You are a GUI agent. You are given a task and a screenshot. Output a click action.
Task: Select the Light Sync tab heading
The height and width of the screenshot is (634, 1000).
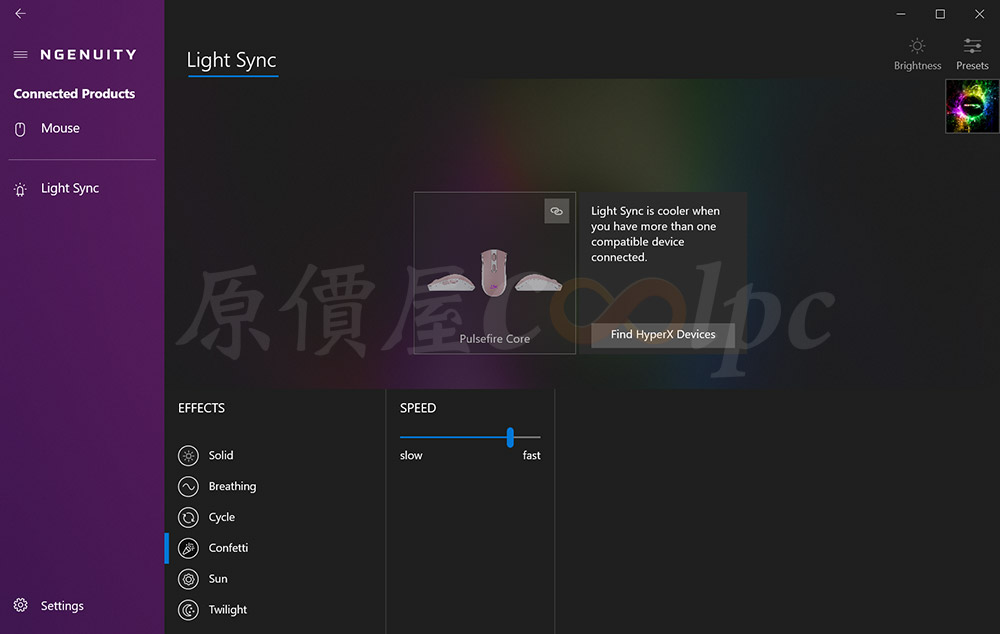click(x=232, y=60)
